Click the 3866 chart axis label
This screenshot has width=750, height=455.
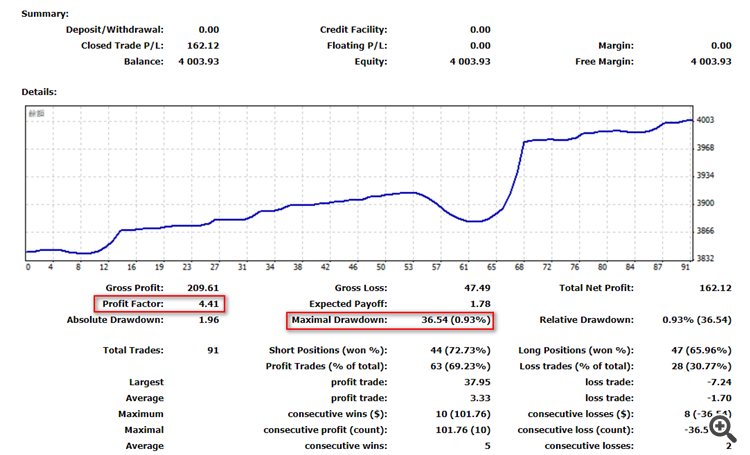point(705,231)
